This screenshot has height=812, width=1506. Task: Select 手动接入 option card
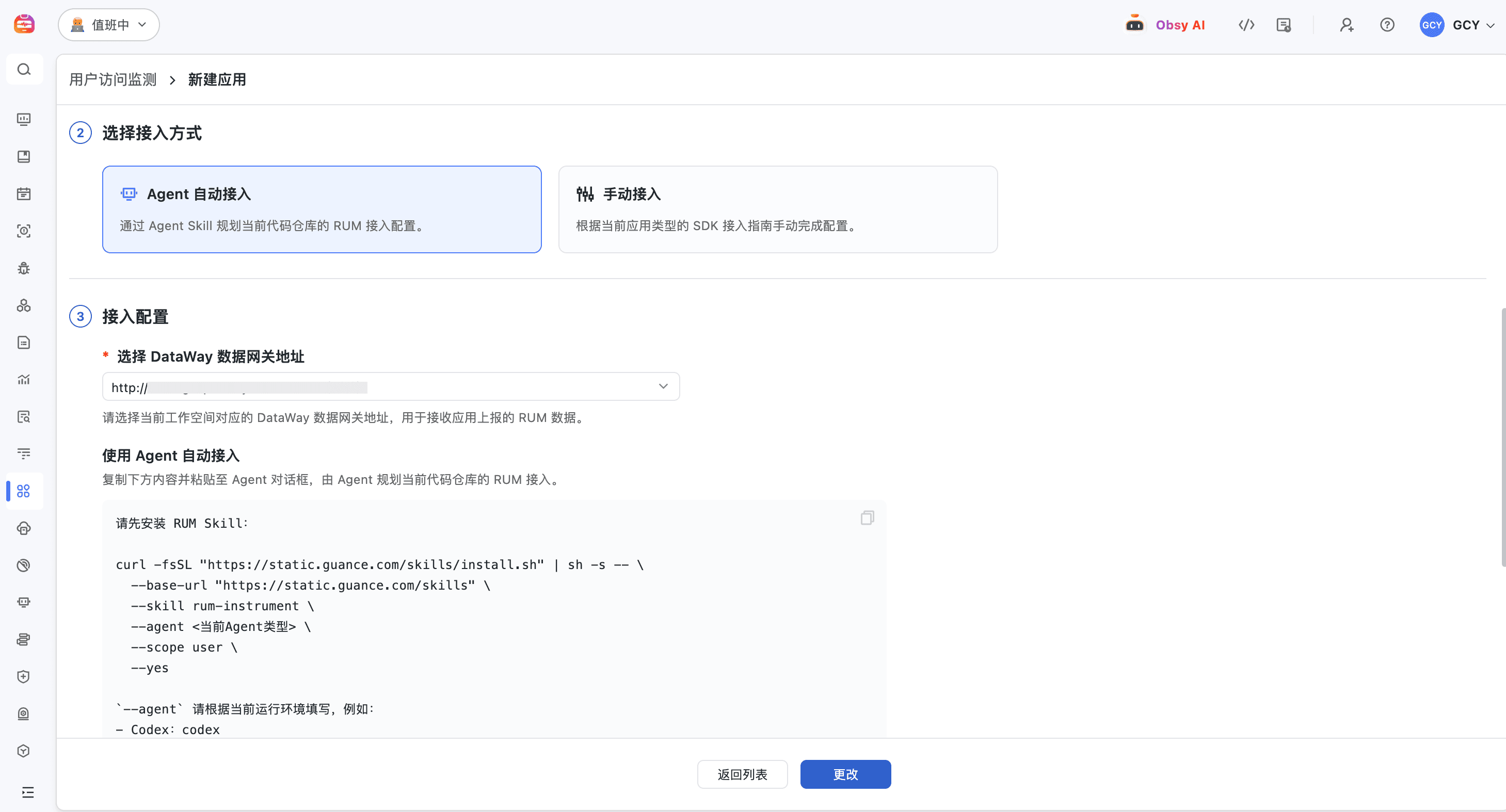778,209
